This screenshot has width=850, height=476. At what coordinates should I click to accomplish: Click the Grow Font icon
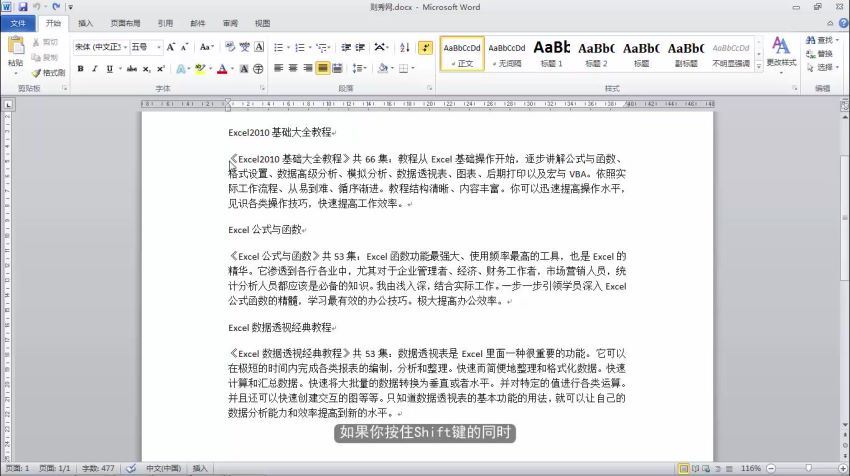[x=171, y=47]
